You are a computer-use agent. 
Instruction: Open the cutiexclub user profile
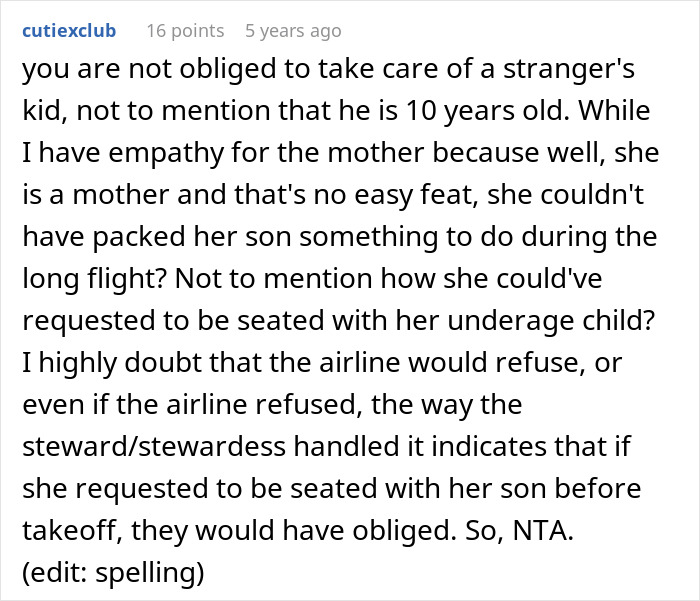tap(67, 31)
